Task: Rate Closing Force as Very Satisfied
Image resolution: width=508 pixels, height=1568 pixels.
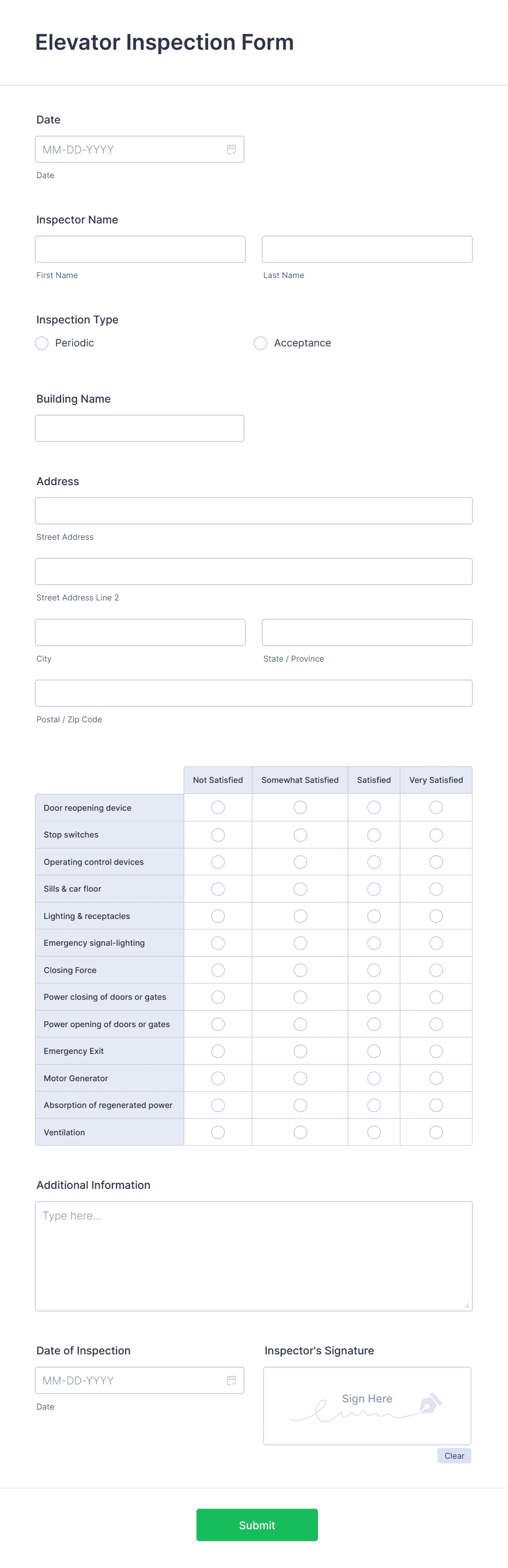Action: pyautogui.click(x=436, y=970)
